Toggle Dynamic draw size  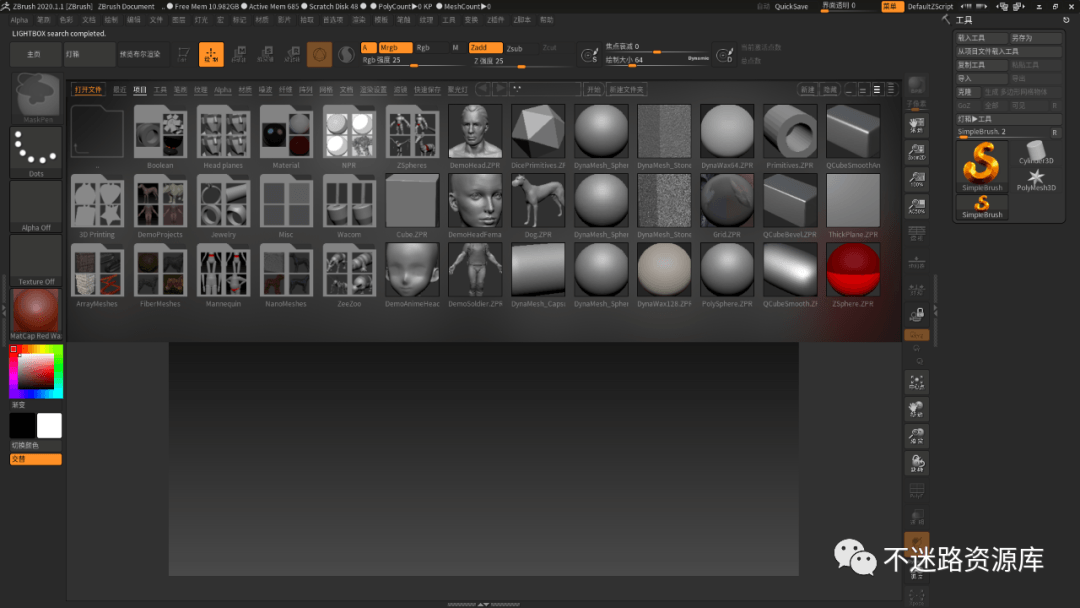click(x=698, y=59)
